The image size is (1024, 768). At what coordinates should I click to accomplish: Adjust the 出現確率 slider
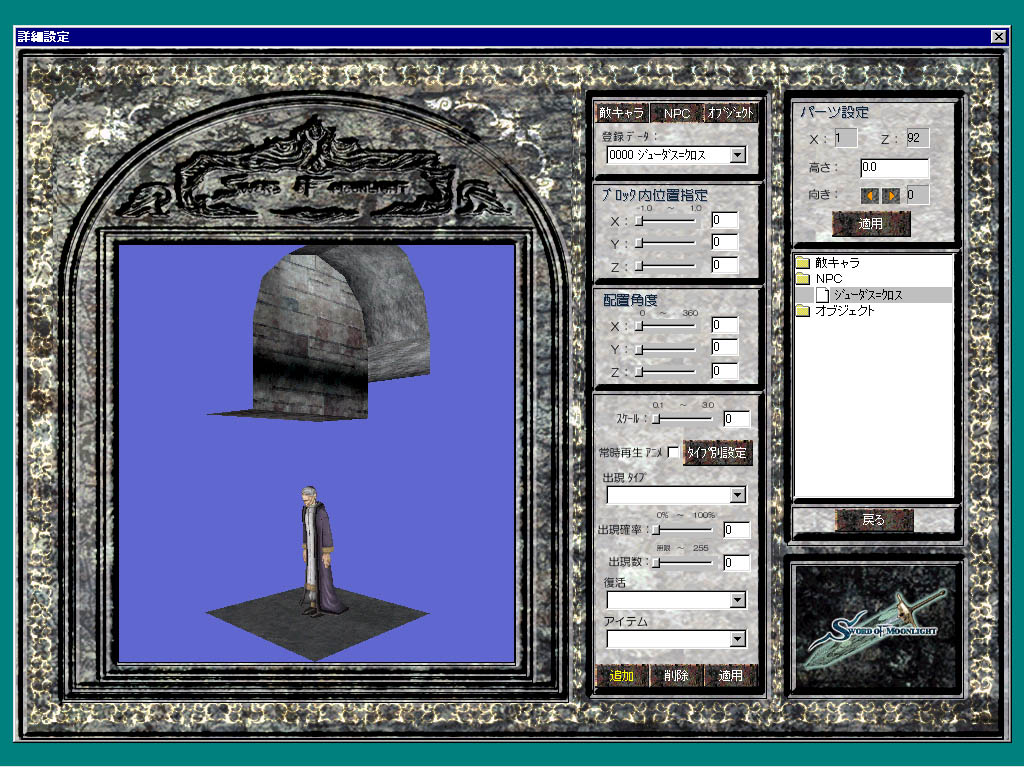pyautogui.click(x=682, y=530)
